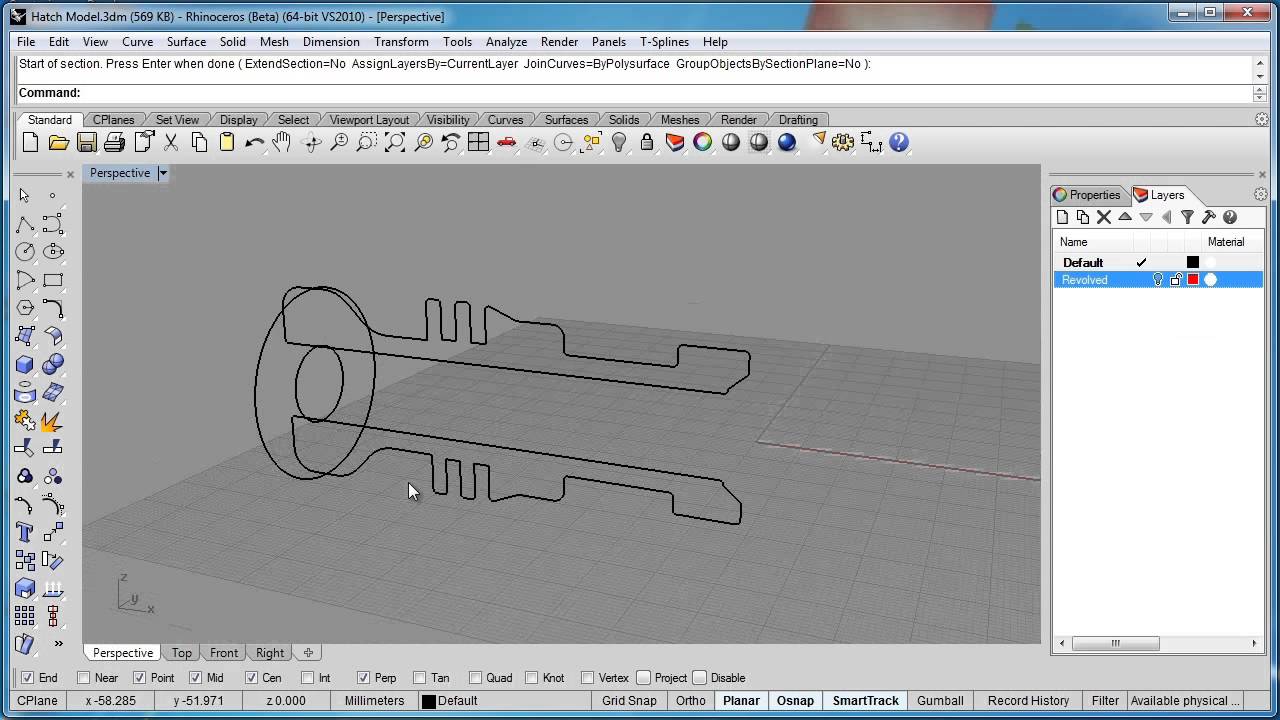This screenshot has height=720, width=1280.
Task: Click the Undo arrow icon
Action: 254,143
